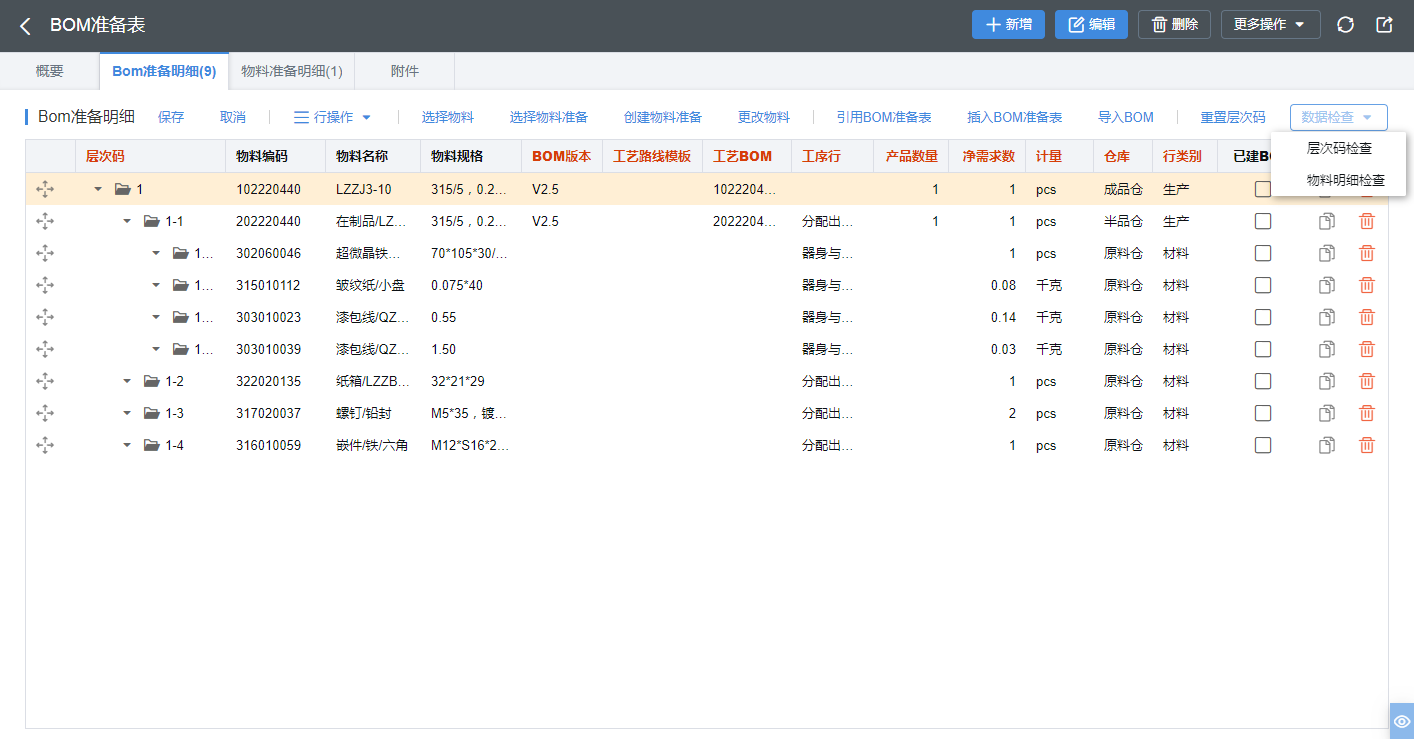Delete row 302060046 with trash icon
1414x739 pixels.
(x=1367, y=253)
